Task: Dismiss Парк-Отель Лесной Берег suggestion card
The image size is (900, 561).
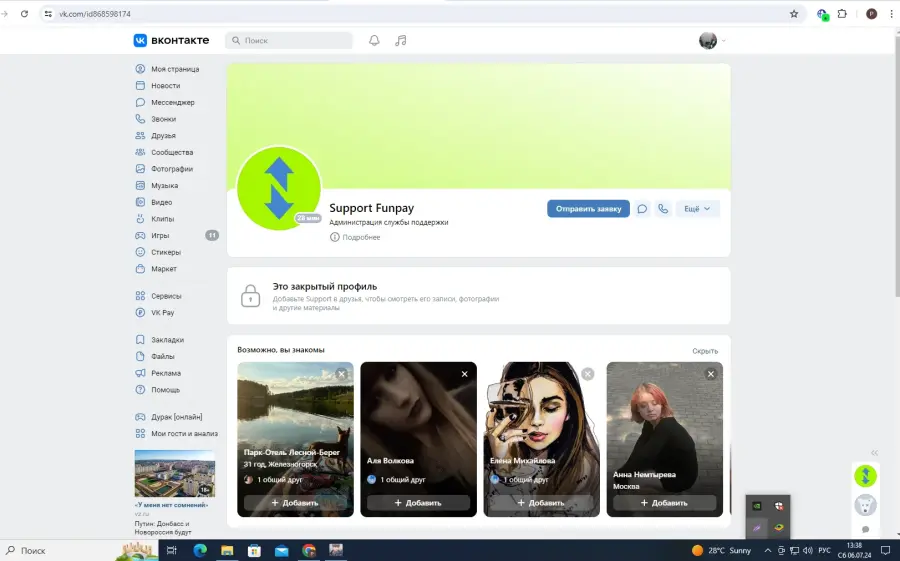Action: 342,374
